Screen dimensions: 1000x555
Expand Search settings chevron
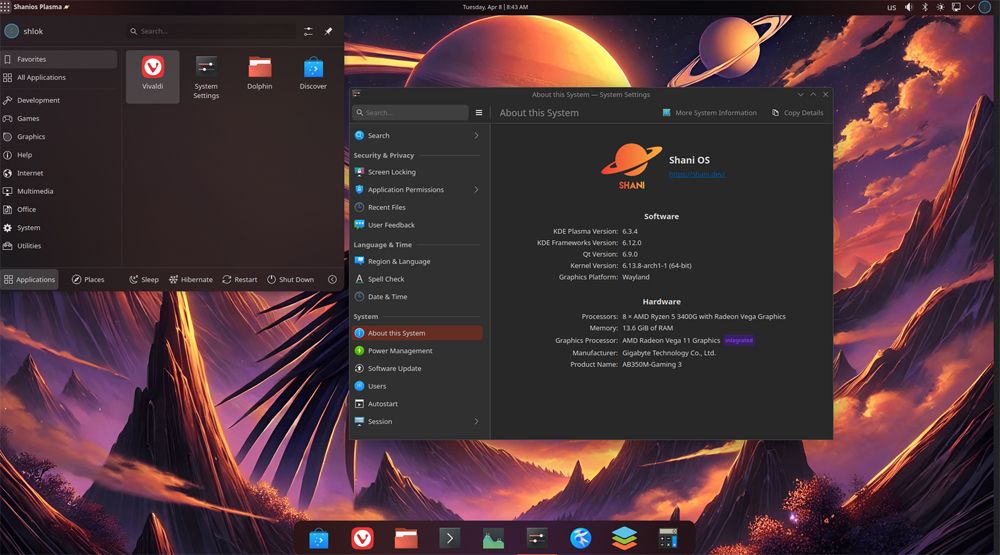[476, 135]
